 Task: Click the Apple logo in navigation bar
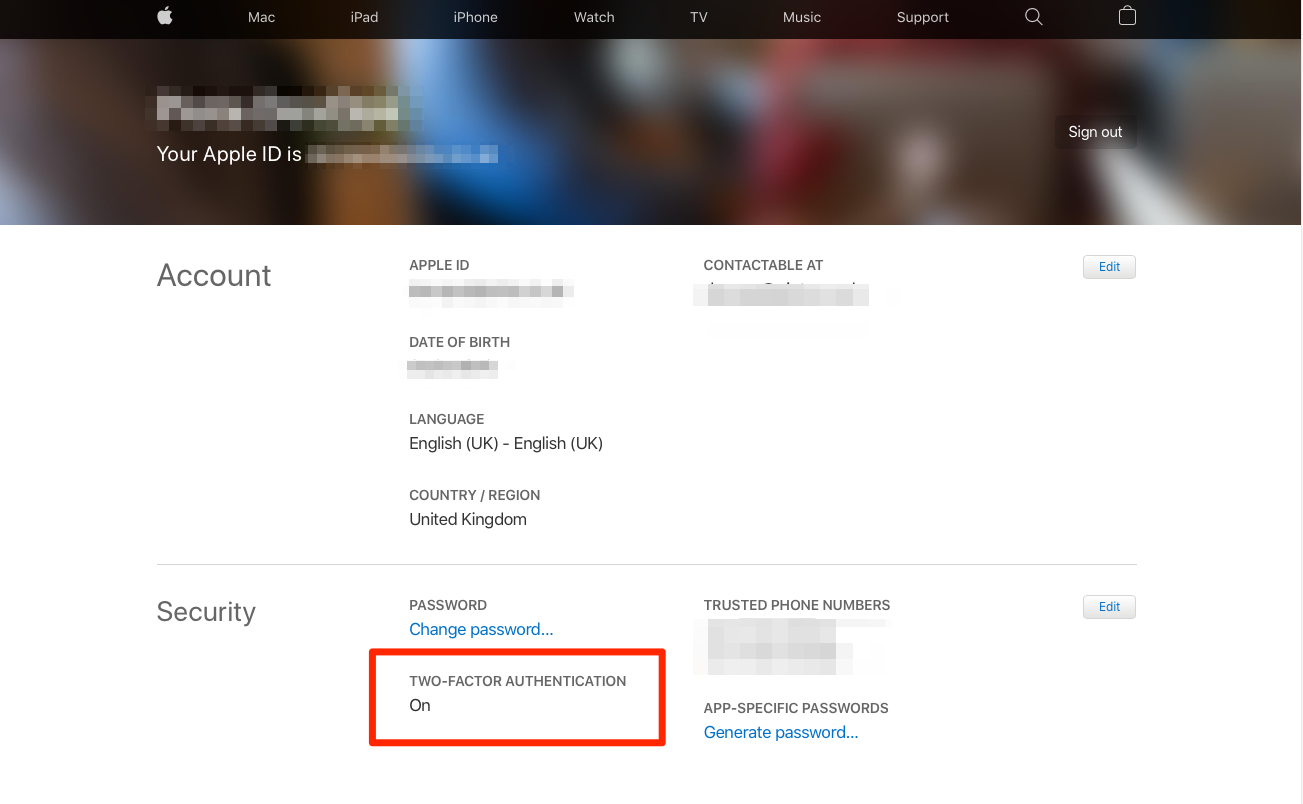[x=165, y=17]
